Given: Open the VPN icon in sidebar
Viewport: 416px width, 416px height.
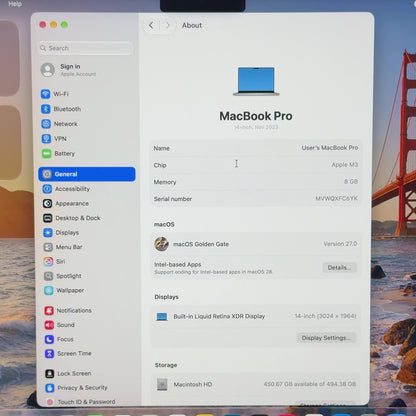Looking at the screenshot, I should coord(46,139).
